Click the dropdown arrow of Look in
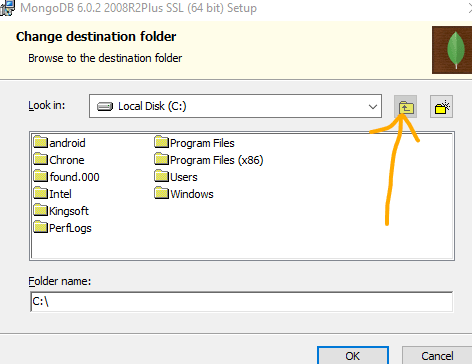Screen dimensions: 472x364 (373, 107)
